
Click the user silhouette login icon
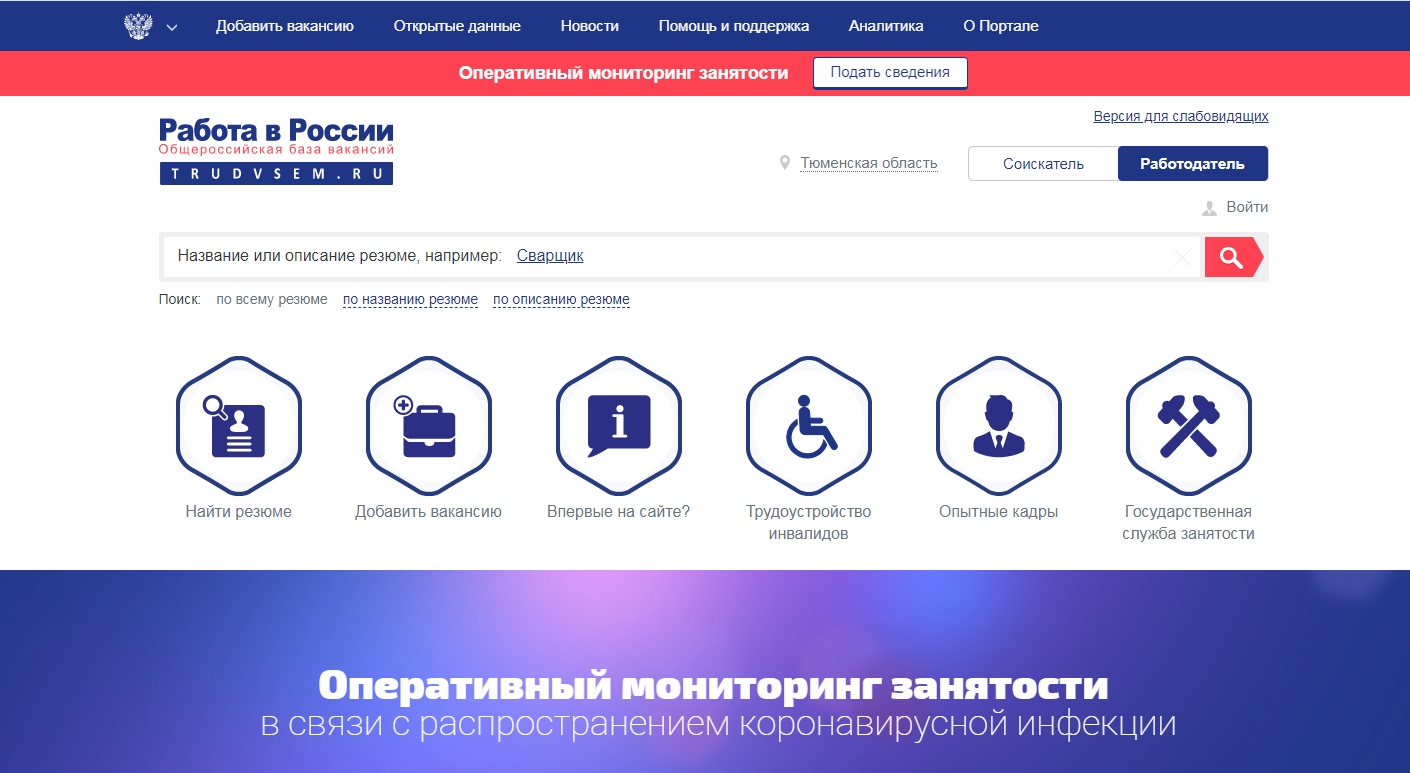(1210, 208)
